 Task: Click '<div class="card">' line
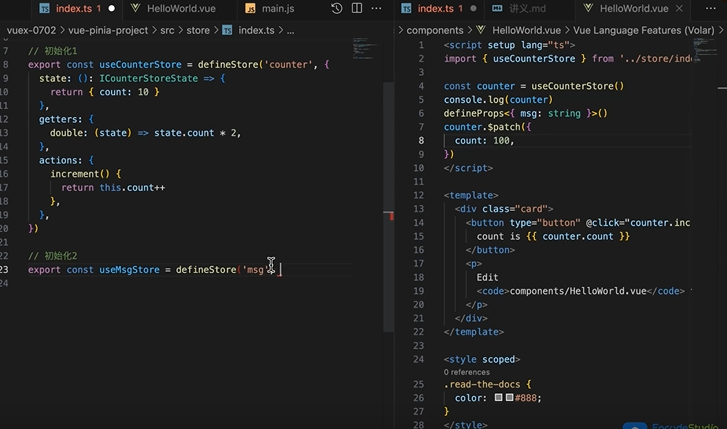504,209
